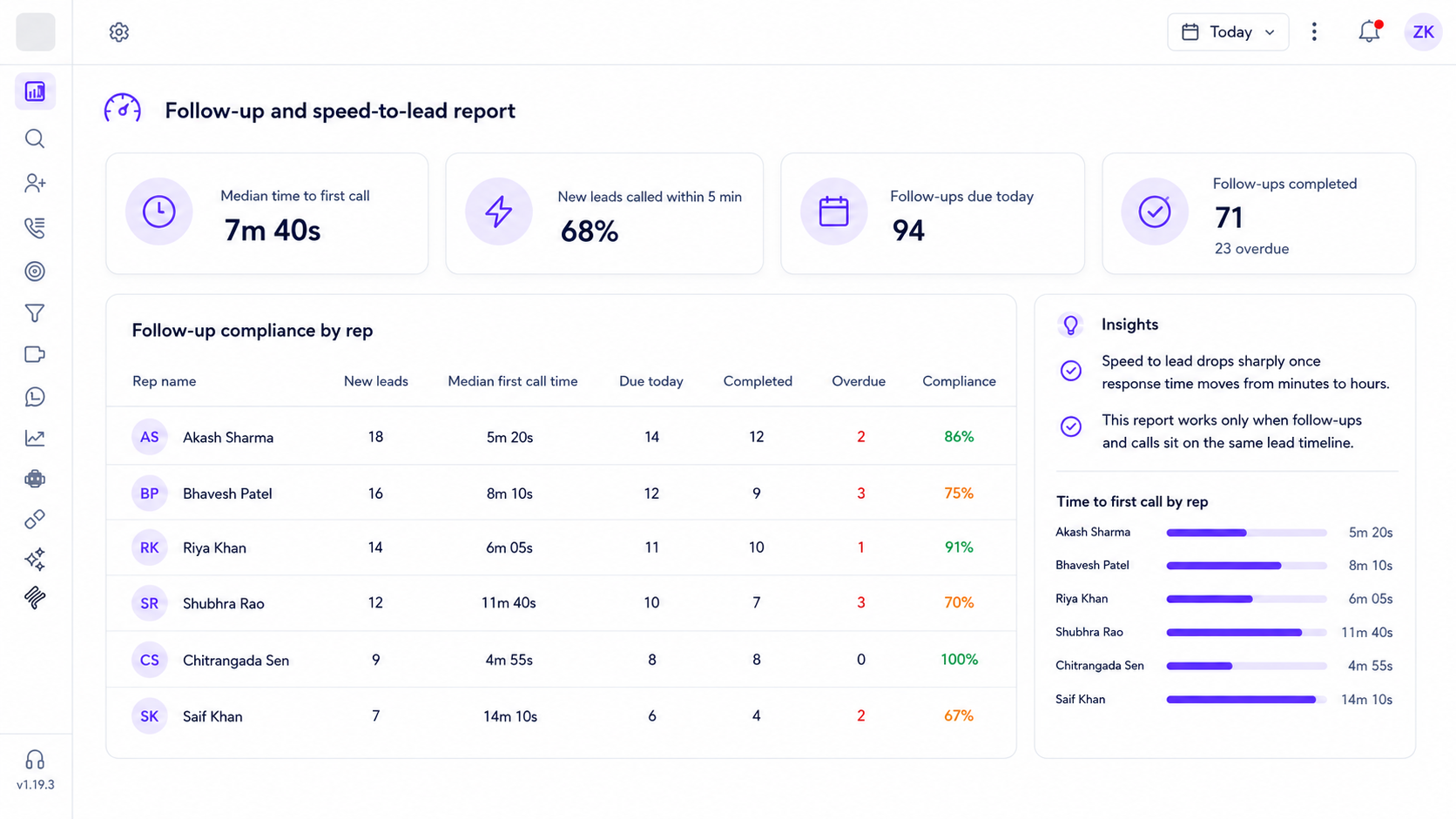
Task: Click the 7m 40s median time value
Action: click(272, 231)
